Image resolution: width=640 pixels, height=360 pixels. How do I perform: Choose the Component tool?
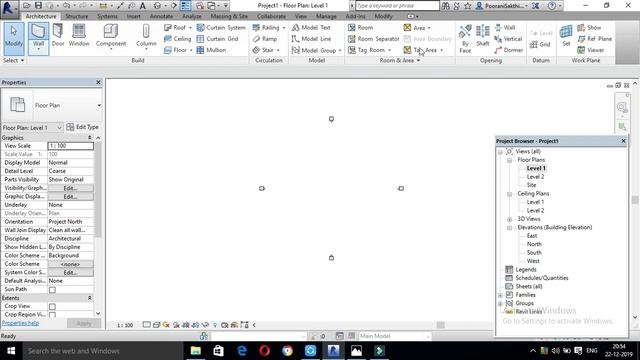[111, 37]
